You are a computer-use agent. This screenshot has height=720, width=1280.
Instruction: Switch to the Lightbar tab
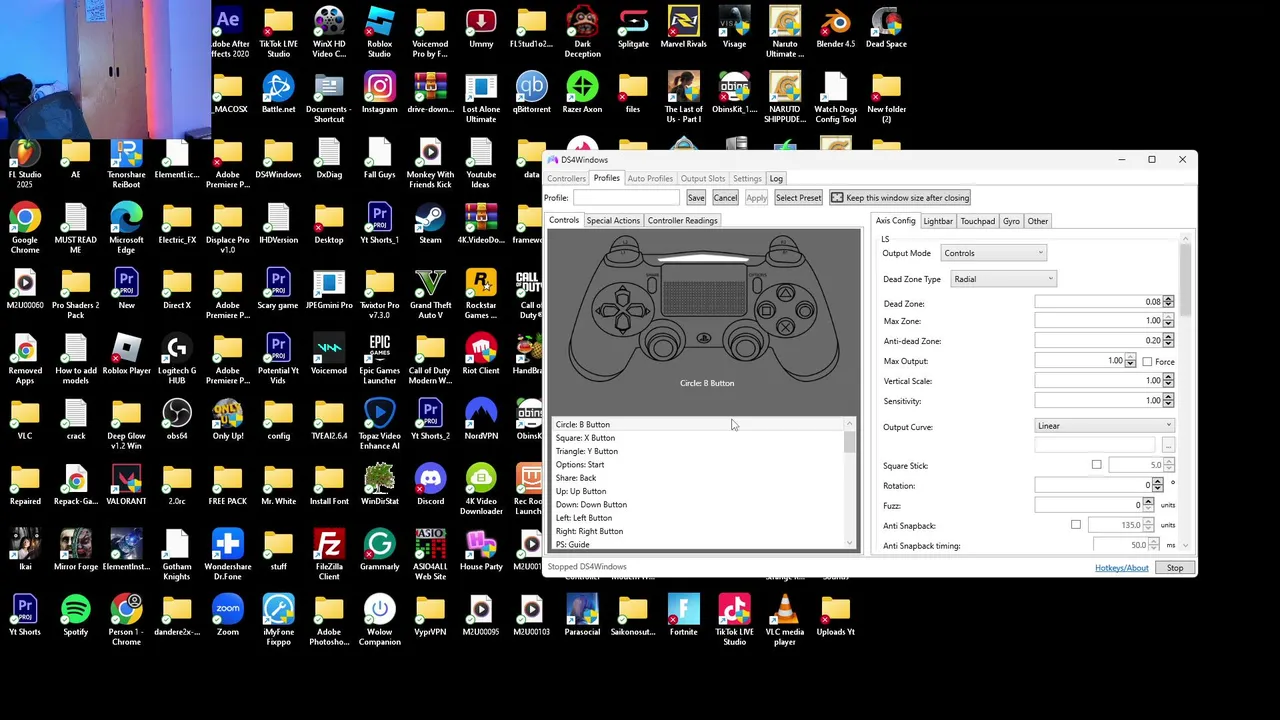[x=938, y=221]
